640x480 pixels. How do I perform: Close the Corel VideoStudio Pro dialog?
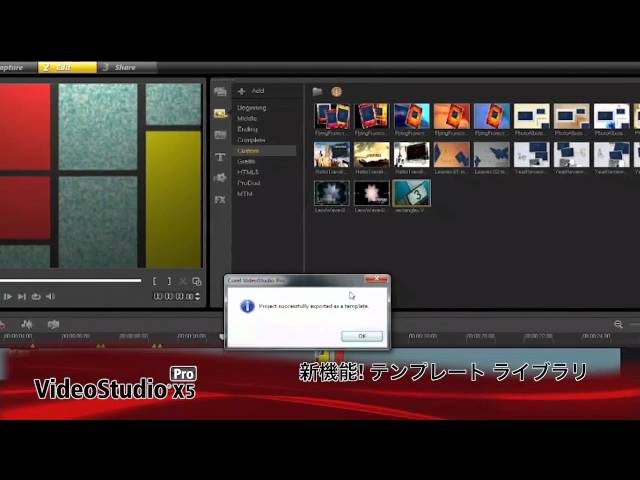pos(376,279)
